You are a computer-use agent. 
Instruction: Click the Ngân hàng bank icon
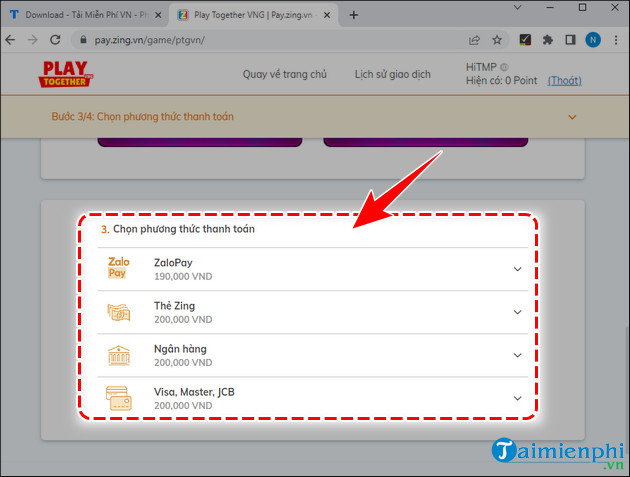(x=119, y=356)
